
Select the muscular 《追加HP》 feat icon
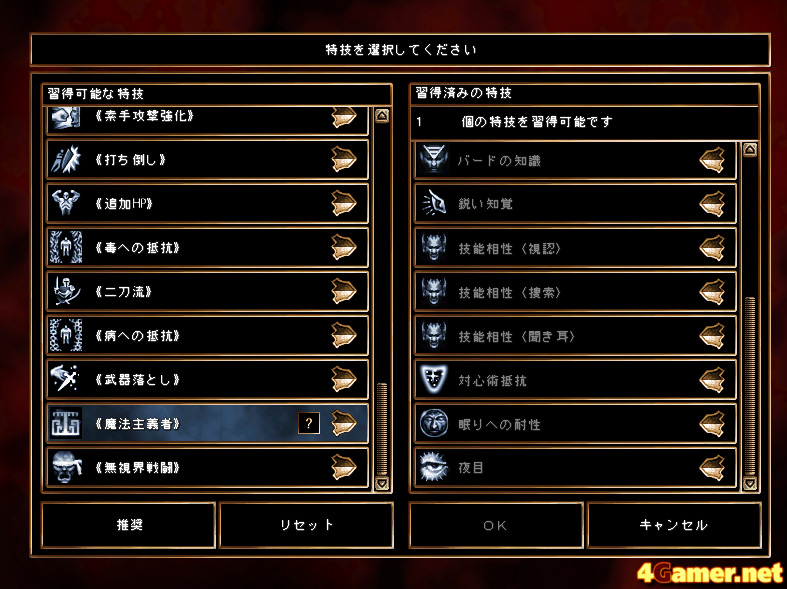coord(66,203)
